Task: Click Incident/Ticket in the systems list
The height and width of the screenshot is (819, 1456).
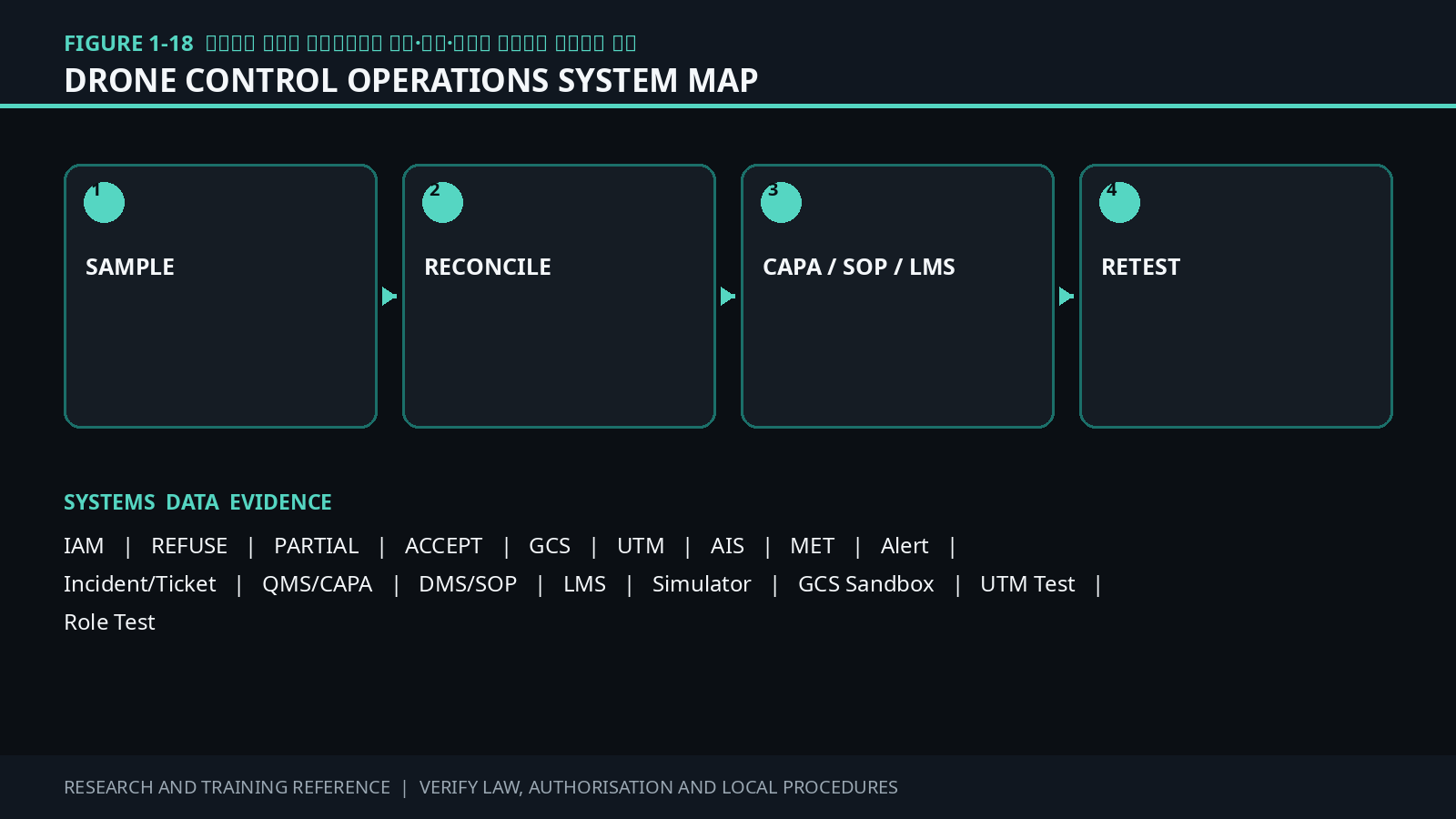Action: coord(140,584)
